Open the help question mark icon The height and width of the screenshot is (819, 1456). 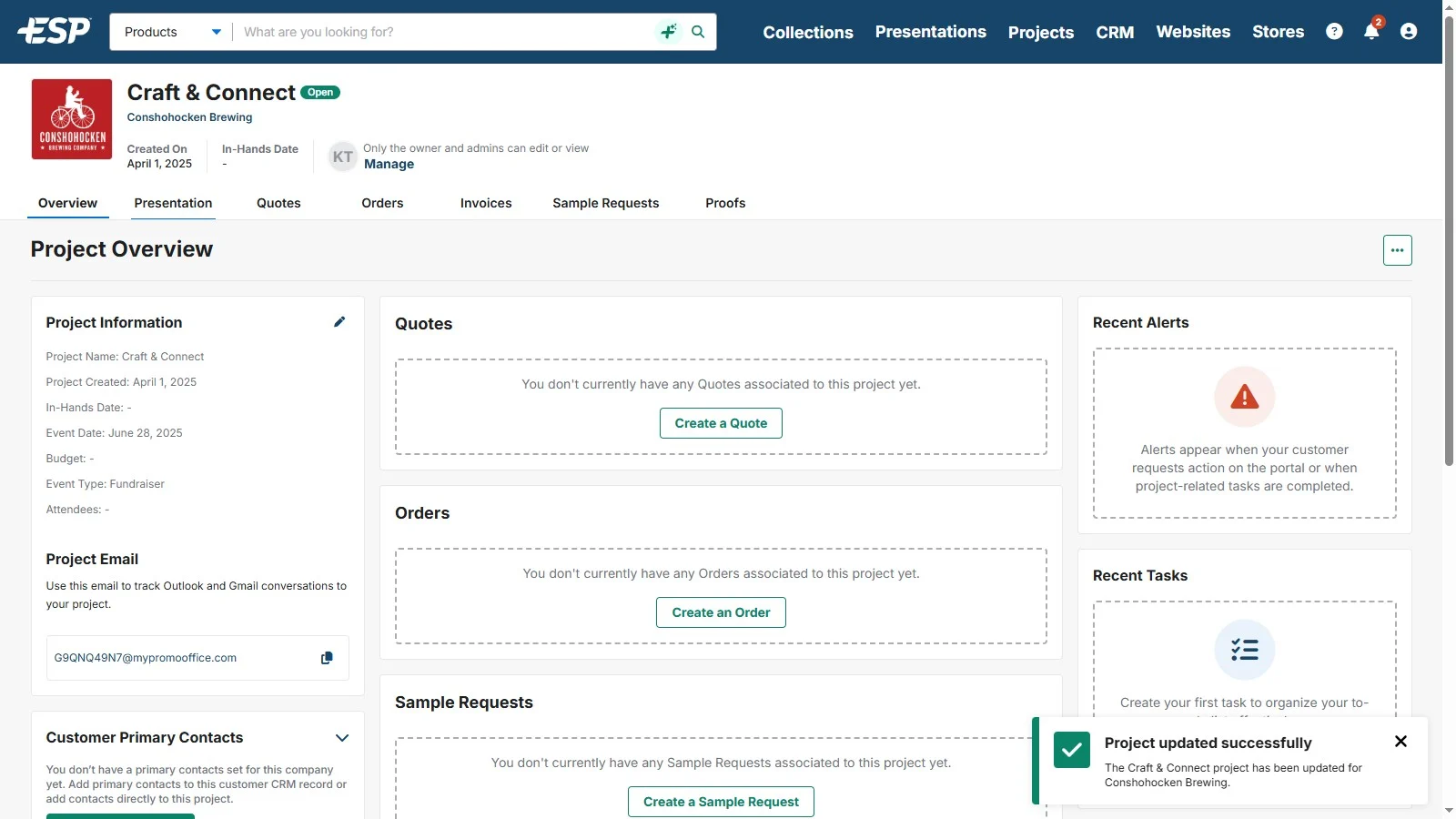pyautogui.click(x=1334, y=32)
